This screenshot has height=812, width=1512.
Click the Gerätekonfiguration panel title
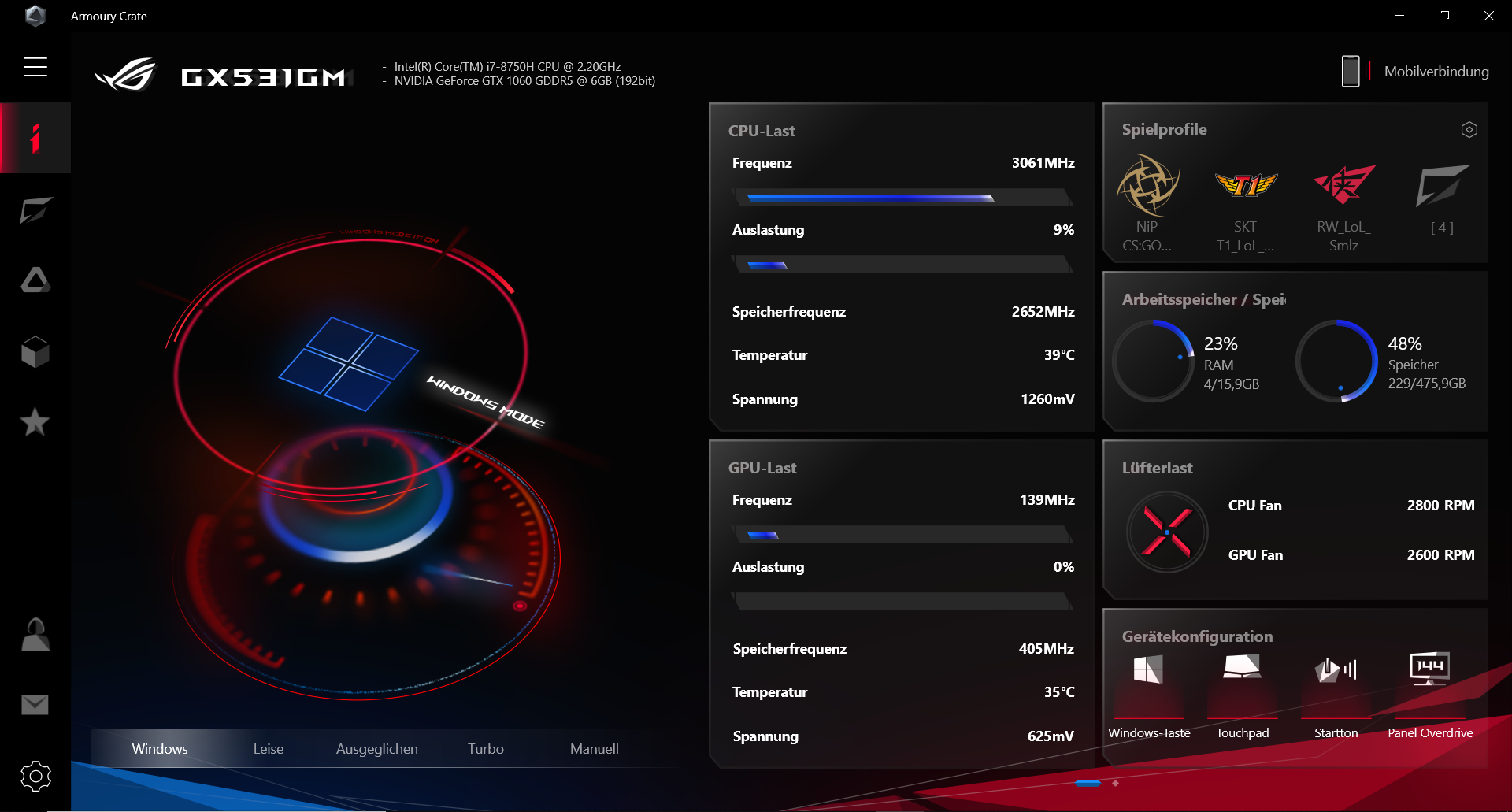tap(1198, 636)
